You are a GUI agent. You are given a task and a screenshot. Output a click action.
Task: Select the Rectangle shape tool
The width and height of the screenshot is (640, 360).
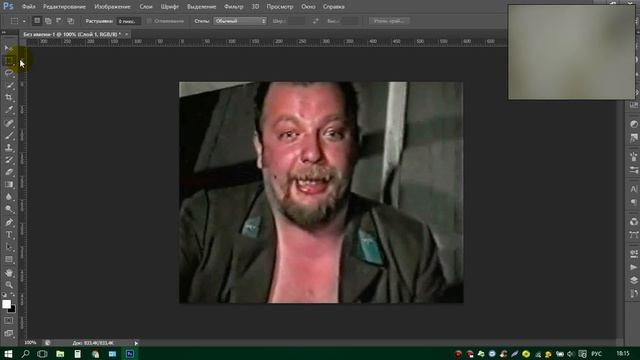9,259
